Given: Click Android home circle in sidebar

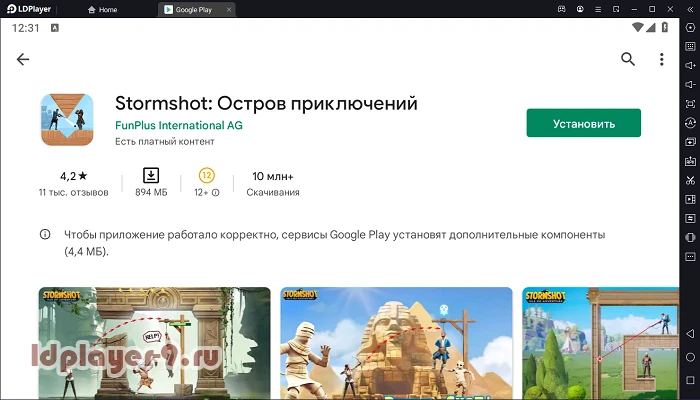Looking at the screenshot, I should click(690, 357).
